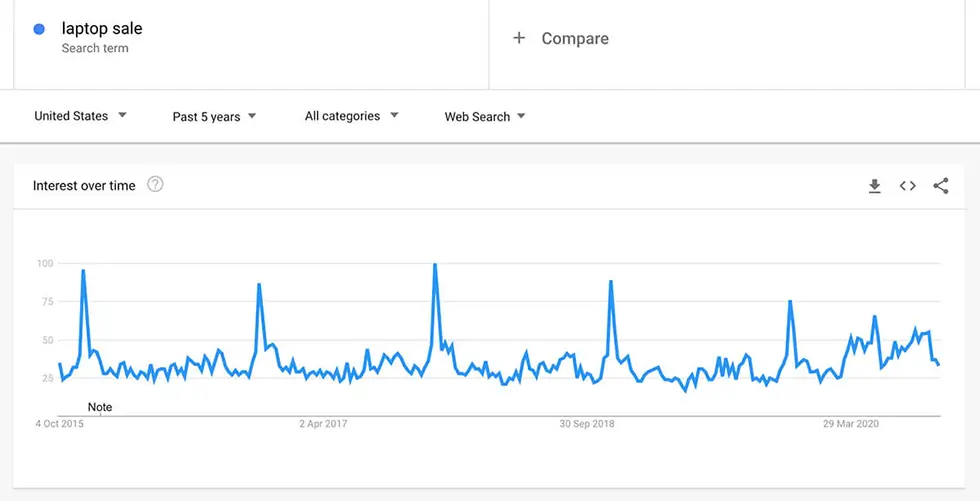
Task: Share the Interest over time chart
Action: (x=941, y=186)
